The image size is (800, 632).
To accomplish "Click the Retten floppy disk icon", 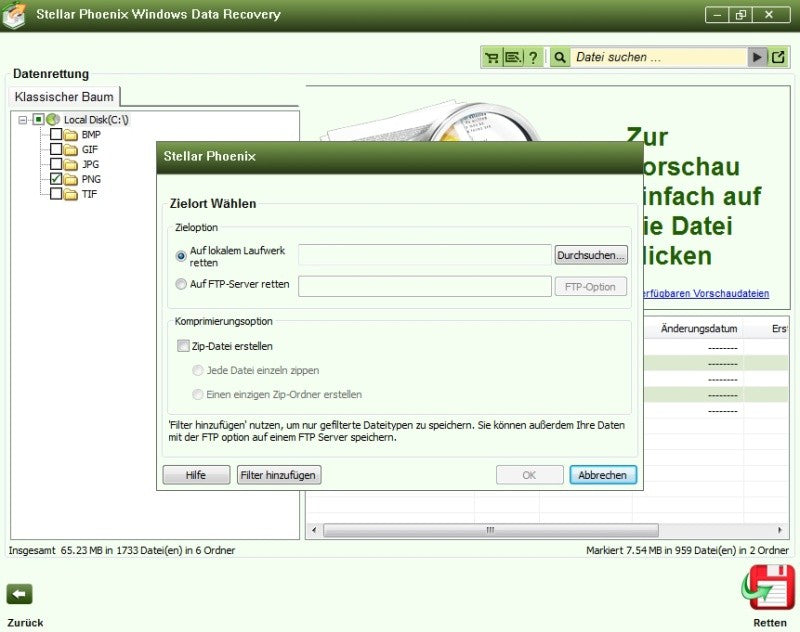I will tap(768, 587).
